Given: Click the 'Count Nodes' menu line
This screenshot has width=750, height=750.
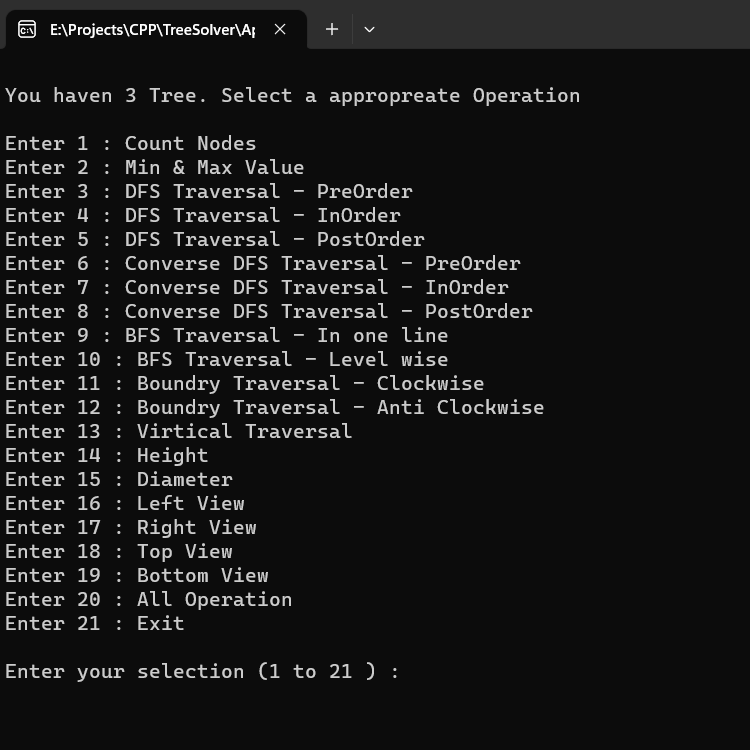Looking at the screenshot, I should (x=131, y=143).
